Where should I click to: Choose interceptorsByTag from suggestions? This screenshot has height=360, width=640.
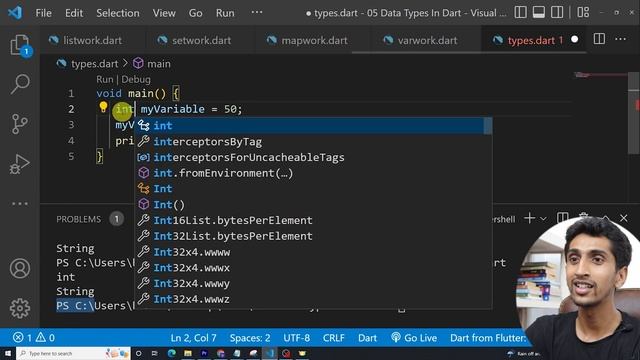(313, 142)
